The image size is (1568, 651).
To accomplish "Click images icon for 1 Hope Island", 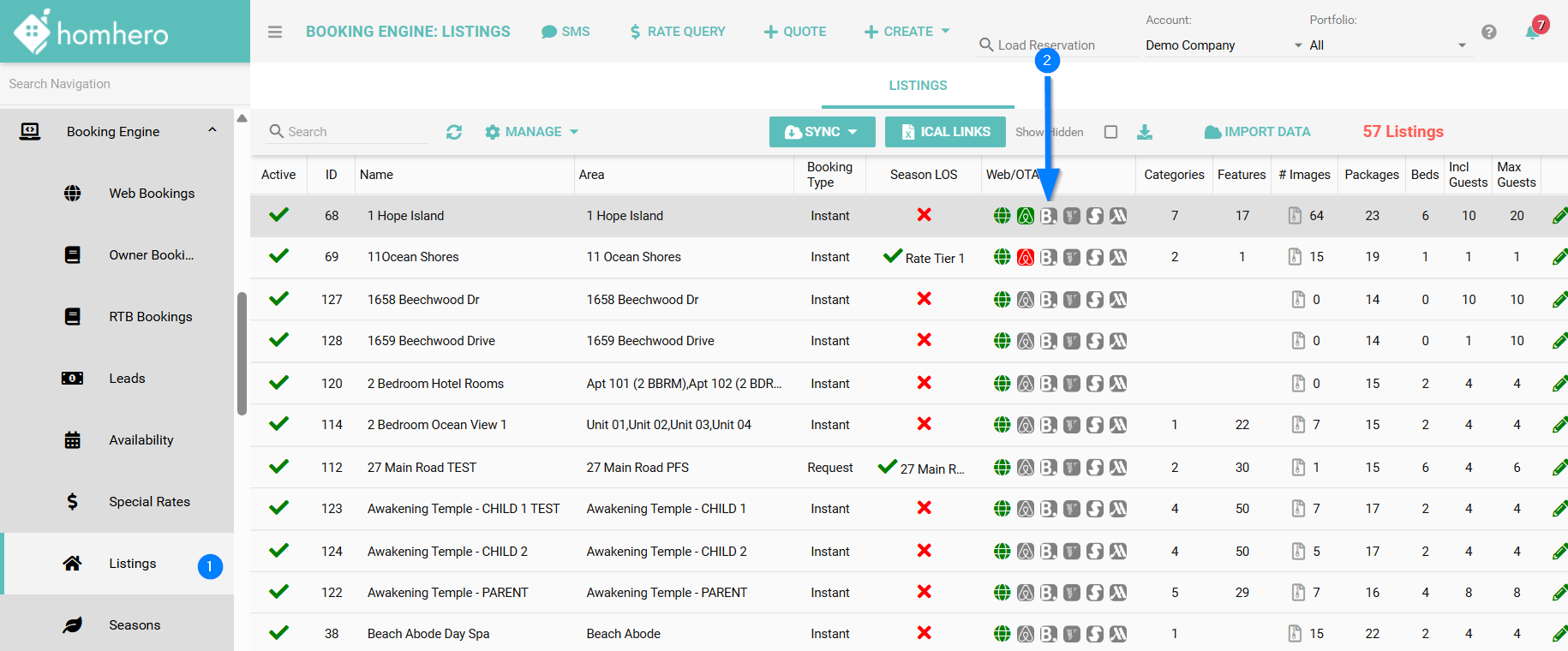I will tap(1296, 216).
